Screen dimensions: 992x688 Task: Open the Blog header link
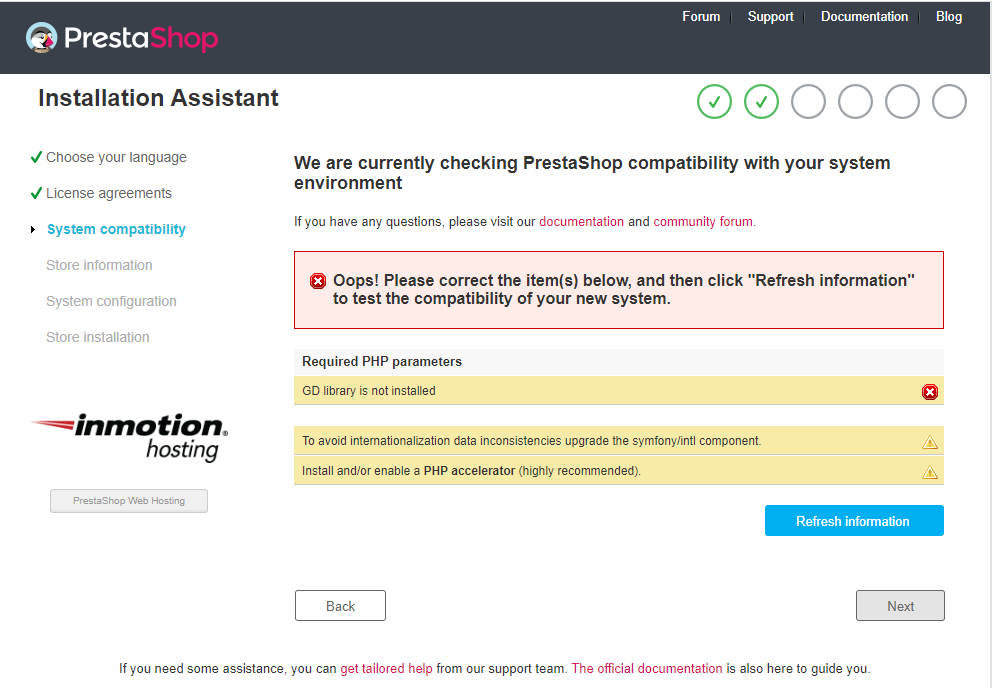[949, 17]
